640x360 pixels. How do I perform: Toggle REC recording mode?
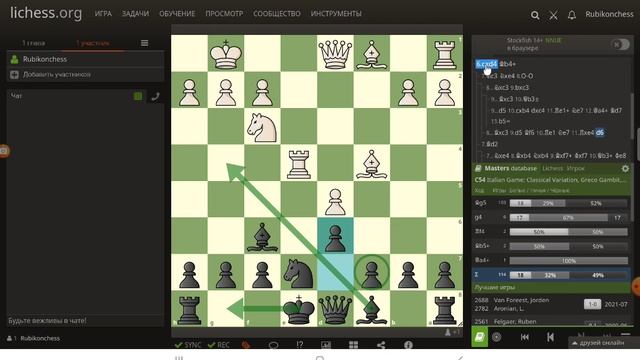pos(219,344)
